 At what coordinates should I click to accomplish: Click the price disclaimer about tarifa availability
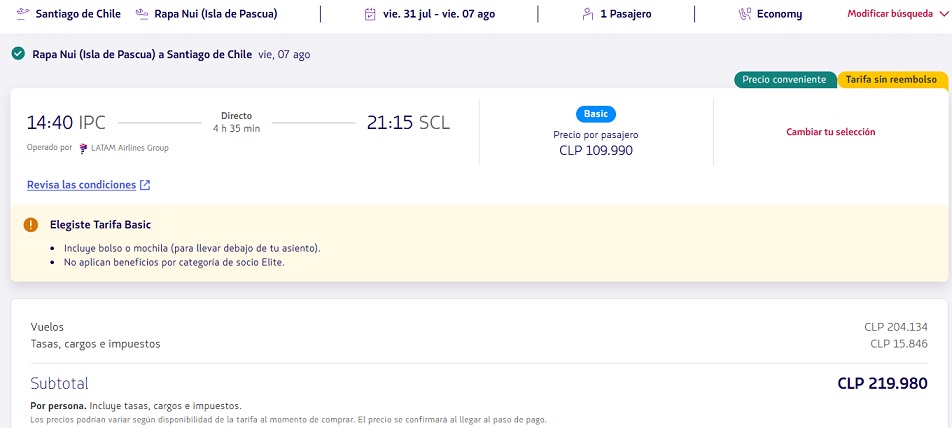(288, 420)
